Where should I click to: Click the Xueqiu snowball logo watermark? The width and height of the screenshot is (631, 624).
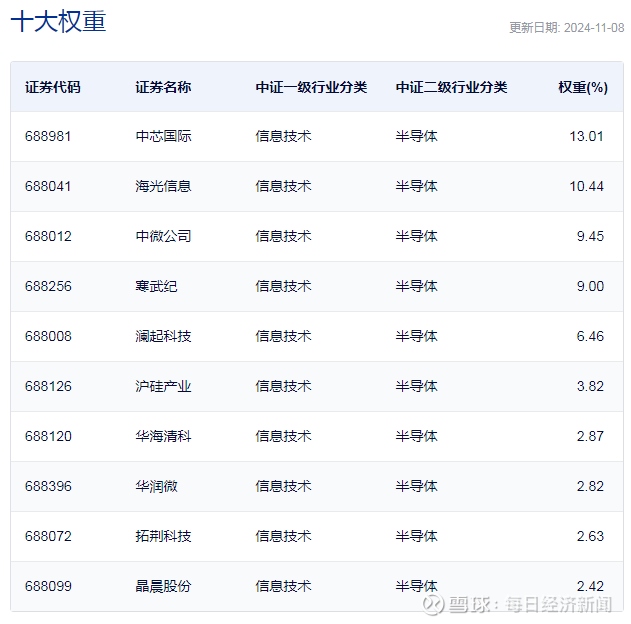pos(432,604)
